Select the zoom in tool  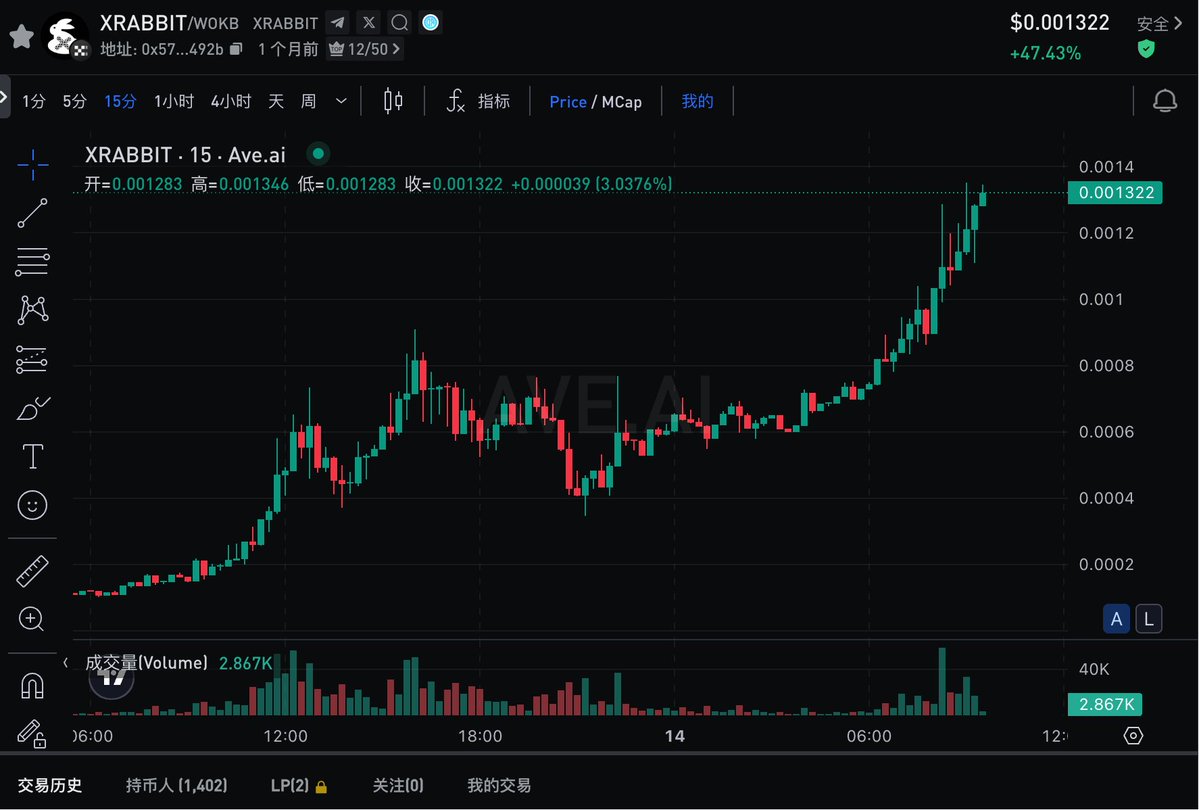31,619
